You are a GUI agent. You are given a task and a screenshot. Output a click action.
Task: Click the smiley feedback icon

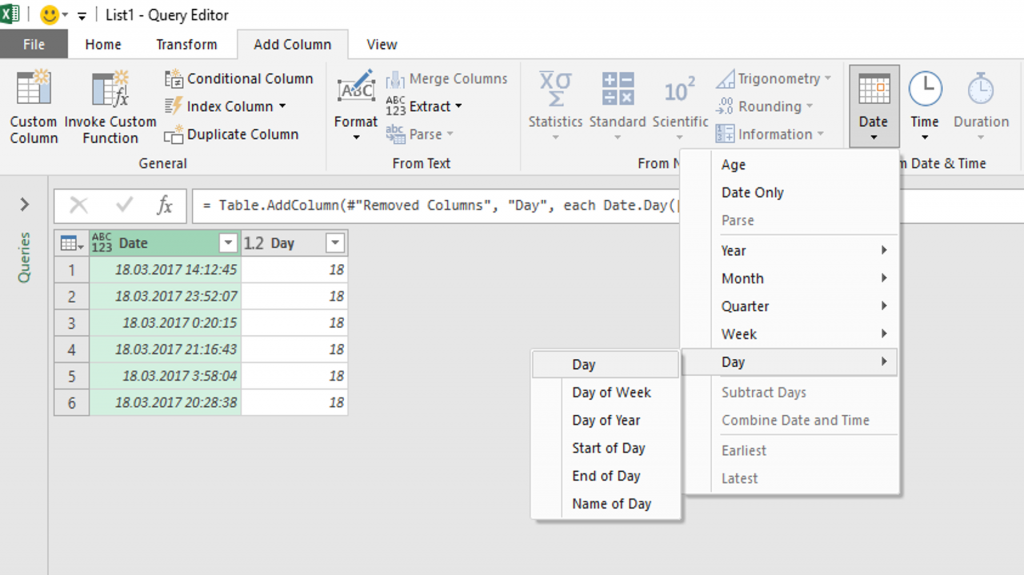click(x=49, y=14)
